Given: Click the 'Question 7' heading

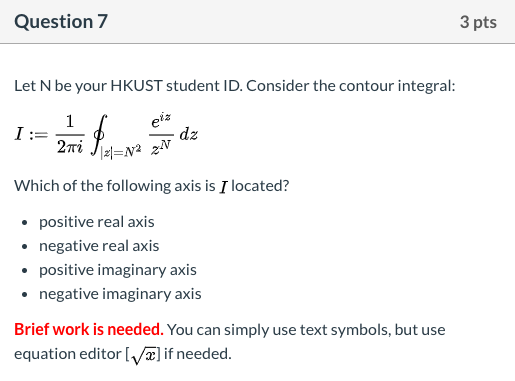Looking at the screenshot, I should 61,22.
